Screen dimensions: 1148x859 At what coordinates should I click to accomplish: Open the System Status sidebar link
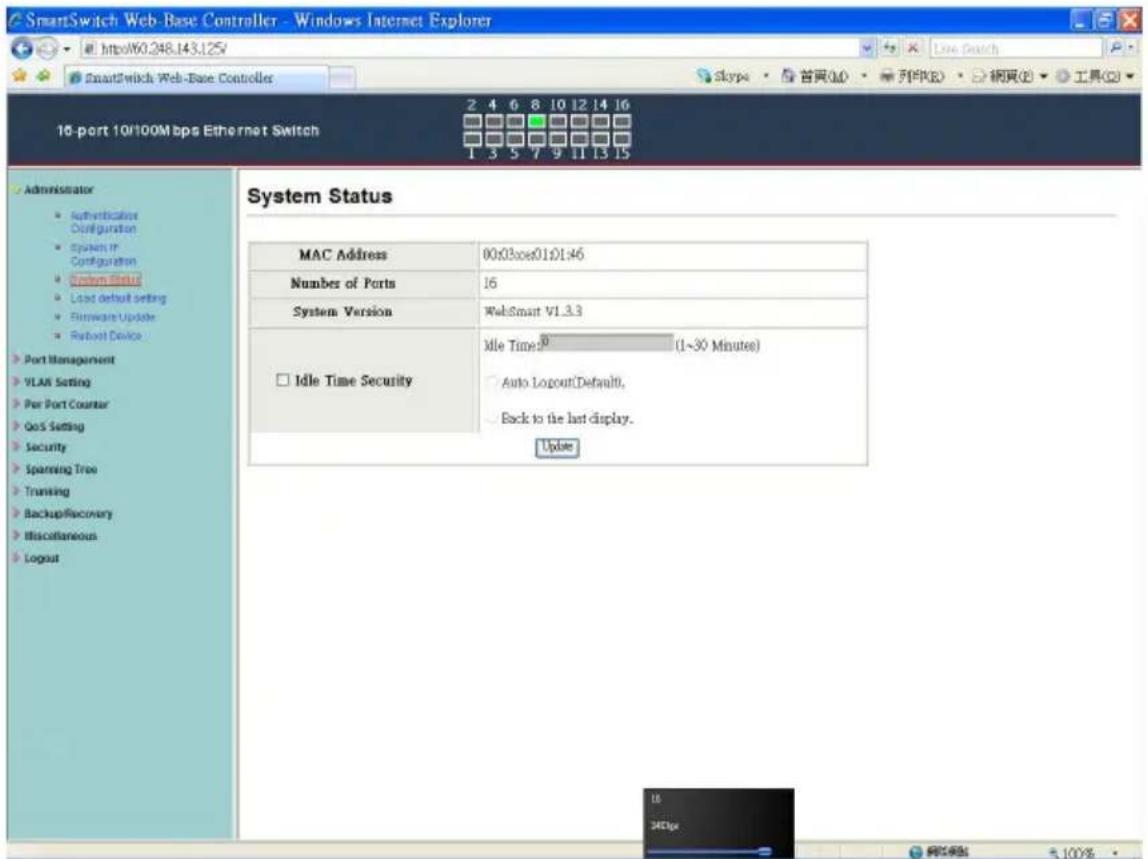pyautogui.click(x=105, y=280)
